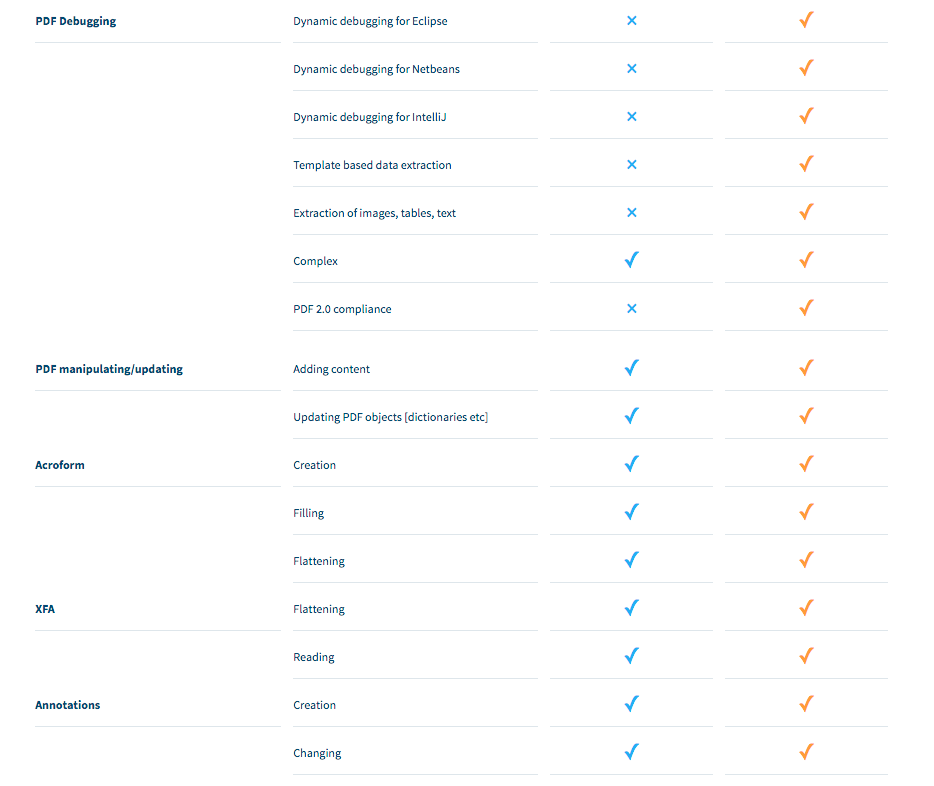Image resolution: width=934 pixels, height=786 pixels.
Task: Click blue checkmark in the Reading row
Action: pyautogui.click(x=631, y=656)
